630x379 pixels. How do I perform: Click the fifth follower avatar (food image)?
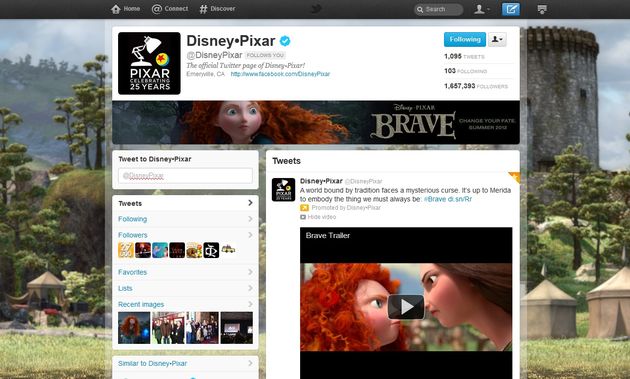click(x=194, y=250)
